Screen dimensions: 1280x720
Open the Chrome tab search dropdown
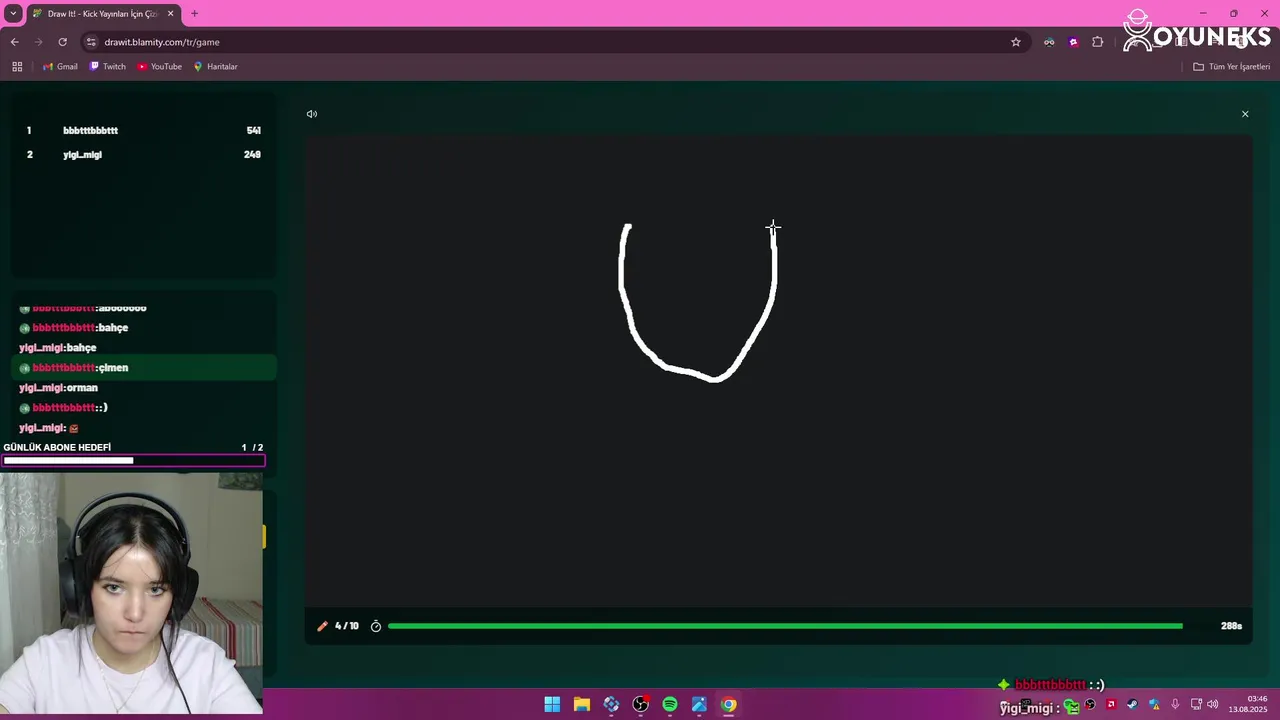13,14
